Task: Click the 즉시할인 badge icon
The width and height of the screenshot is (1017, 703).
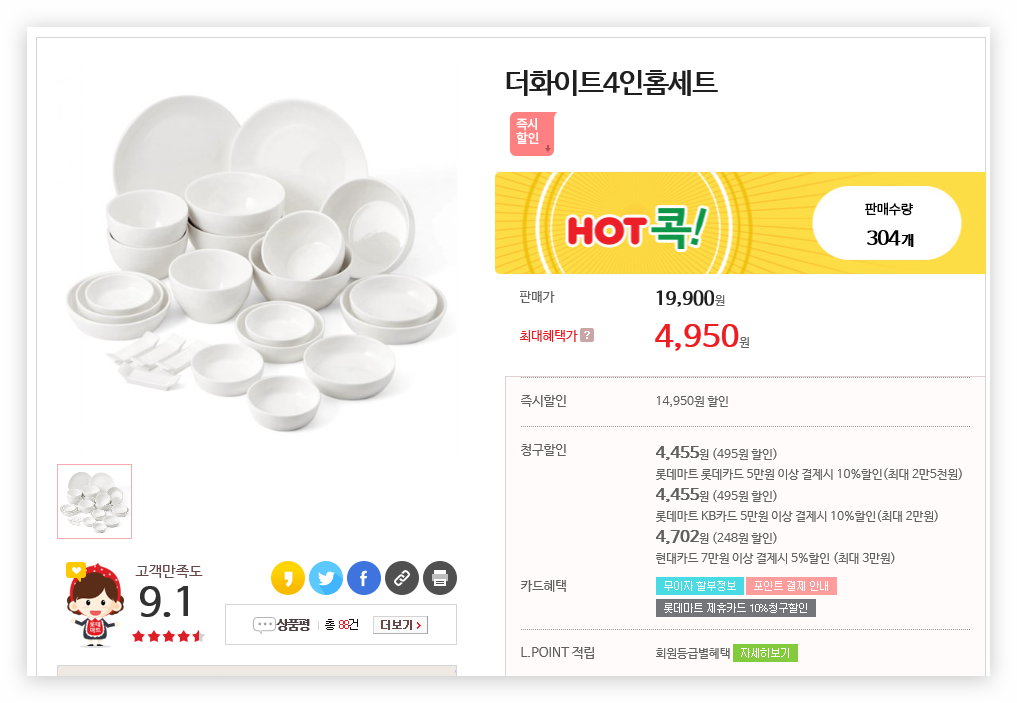Action: (x=532, y=134)
